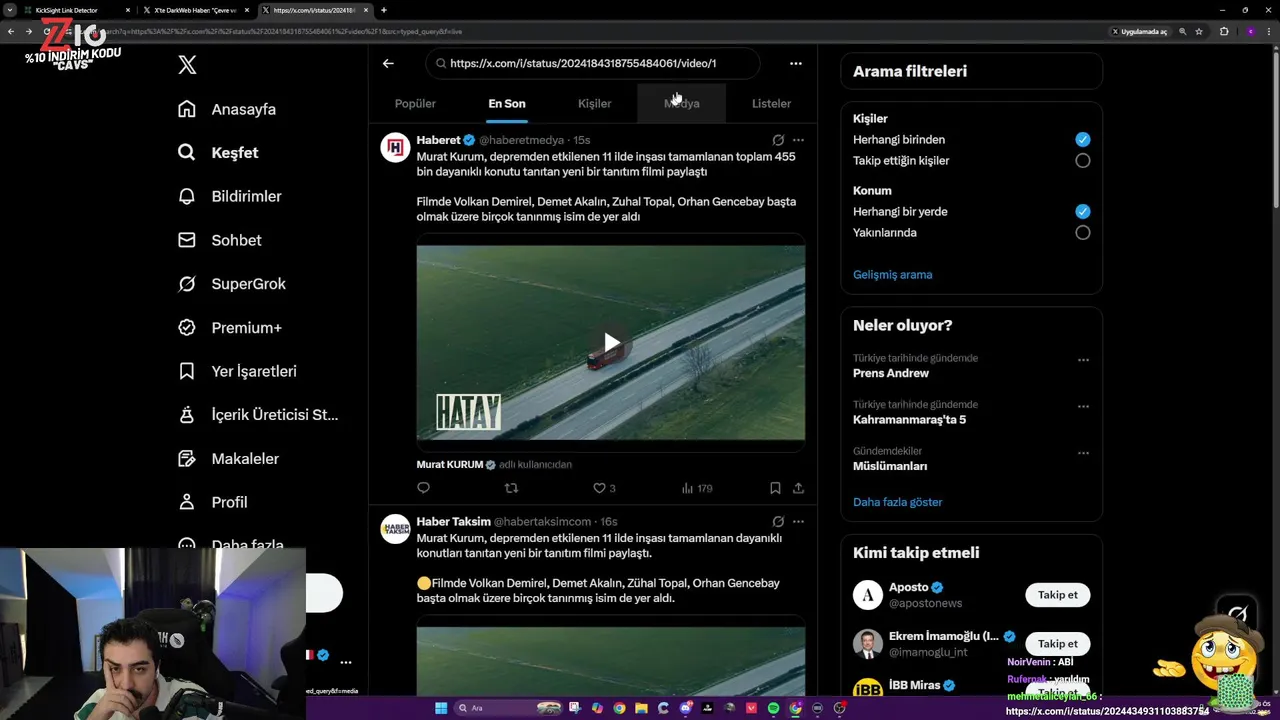Open Spotify from taskbar

pyautogui.click(x=773, y=708)
